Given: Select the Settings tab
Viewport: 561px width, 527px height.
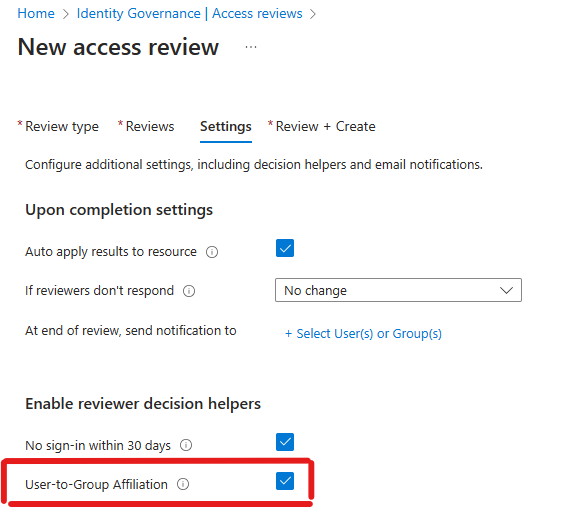Looking at the screenshot, I should tap(226, 127).
